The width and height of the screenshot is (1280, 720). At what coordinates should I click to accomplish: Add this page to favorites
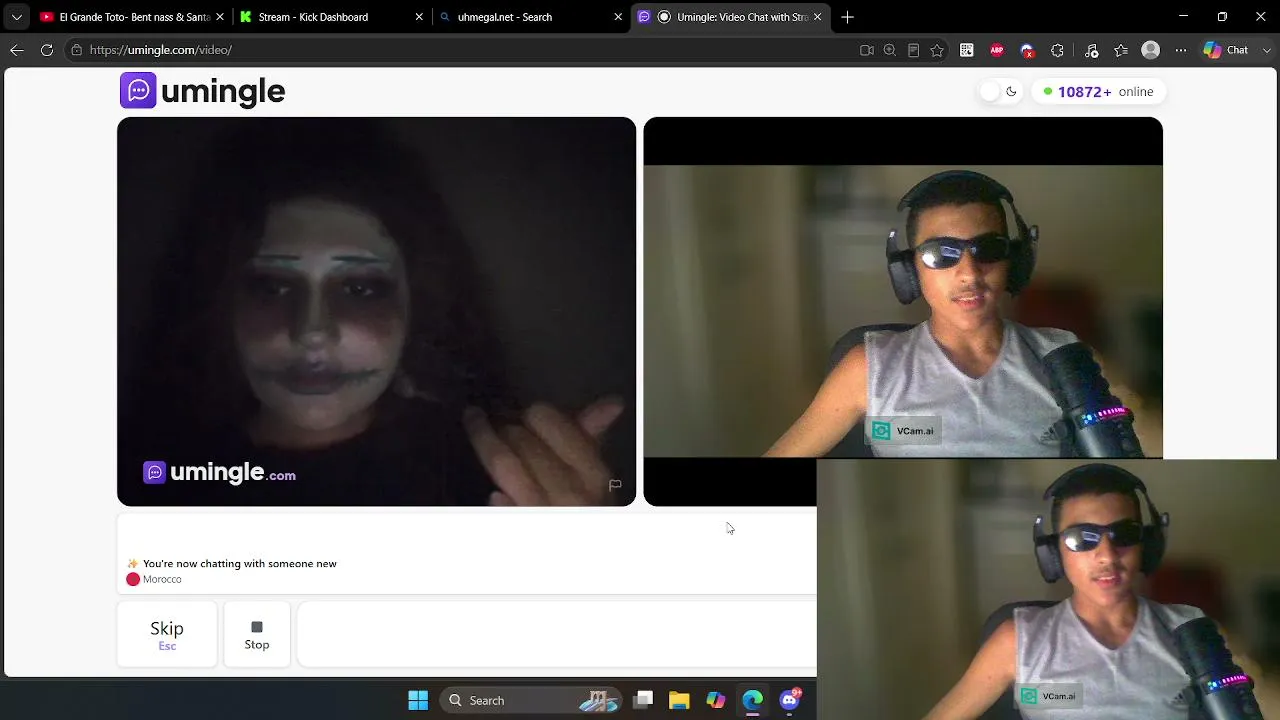tap(937, 50)
